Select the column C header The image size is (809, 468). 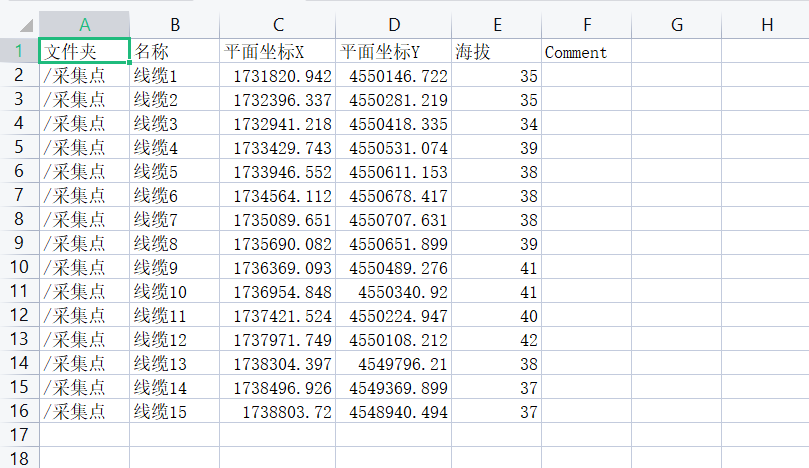coord(277,25)
